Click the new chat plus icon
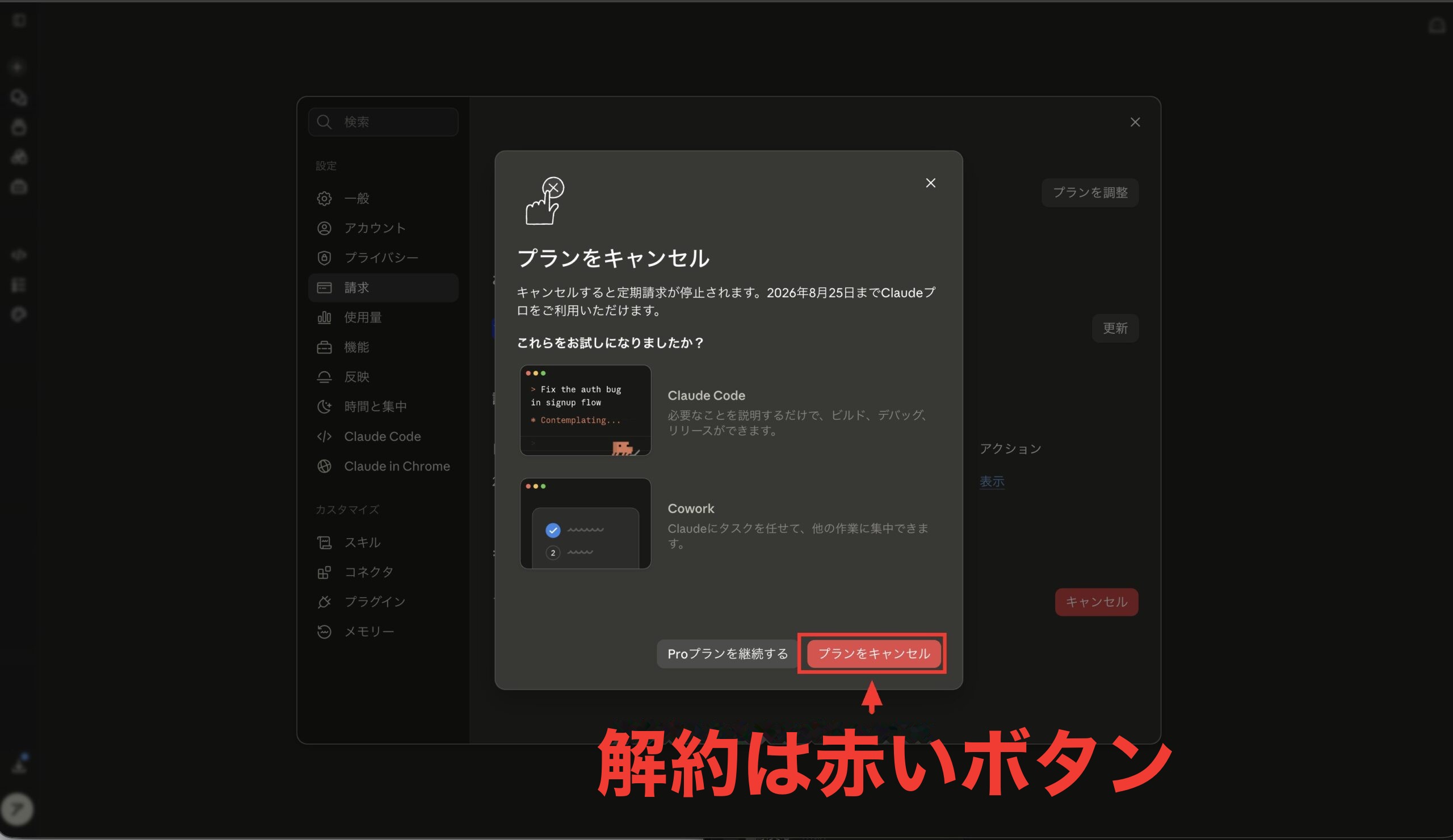This screenshot has width=1453, height=840. 17,67
